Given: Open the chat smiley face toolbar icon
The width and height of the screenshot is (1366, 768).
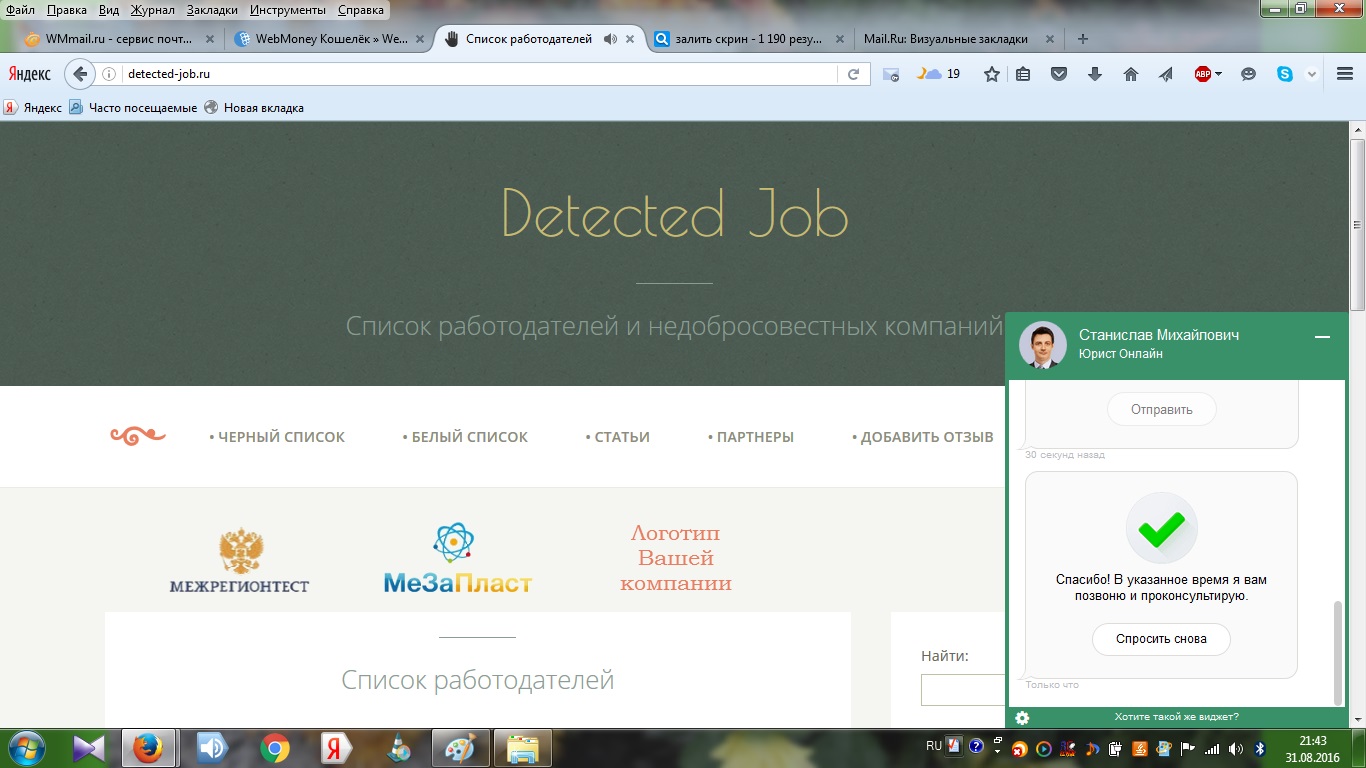Looking at the screenshot, I should pos(1248,74).
